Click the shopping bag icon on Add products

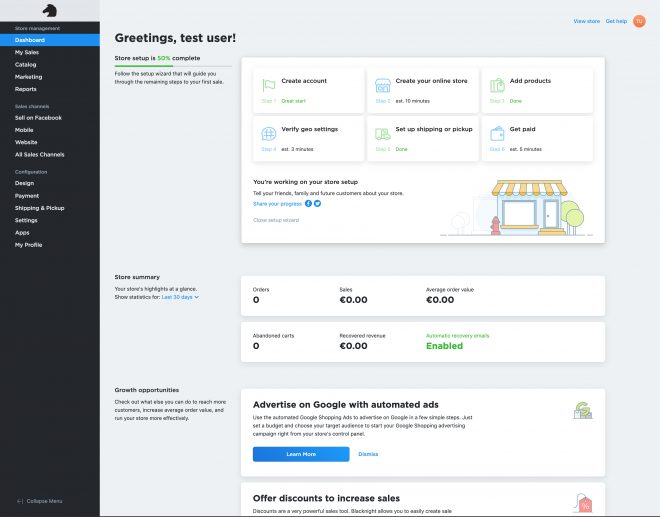pyautogui.click(x=497, y=85)
